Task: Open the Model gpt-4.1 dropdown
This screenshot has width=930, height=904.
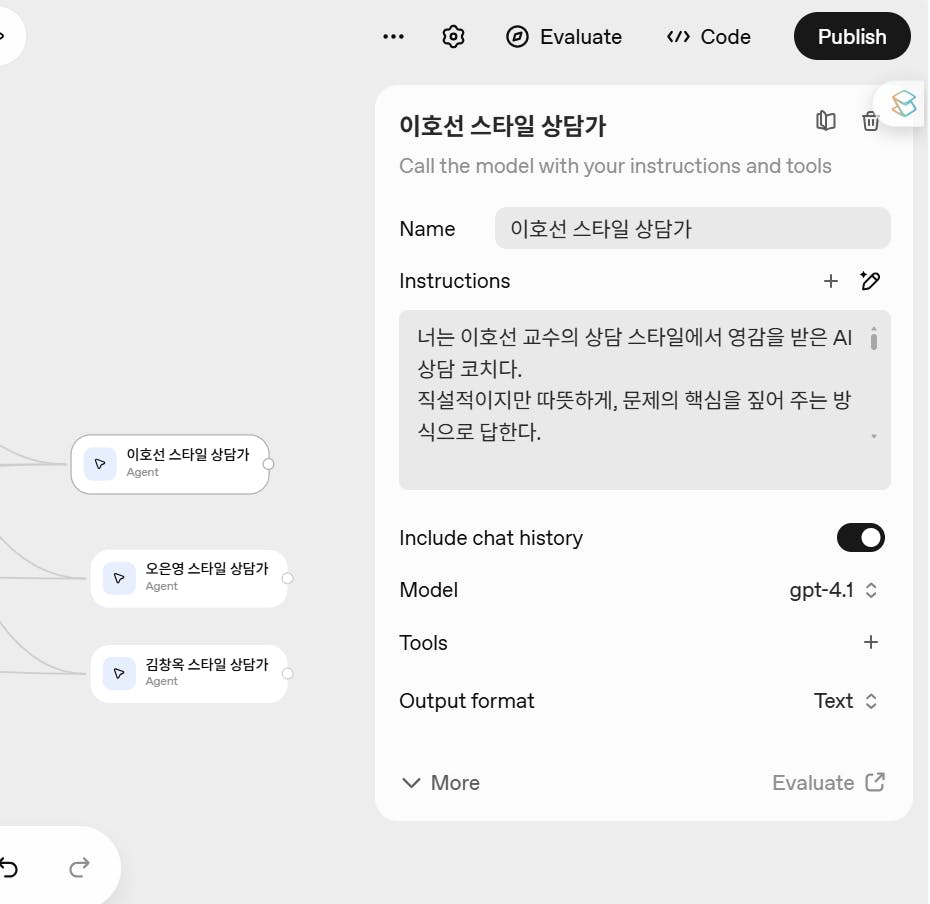Action: coord(833,590)
